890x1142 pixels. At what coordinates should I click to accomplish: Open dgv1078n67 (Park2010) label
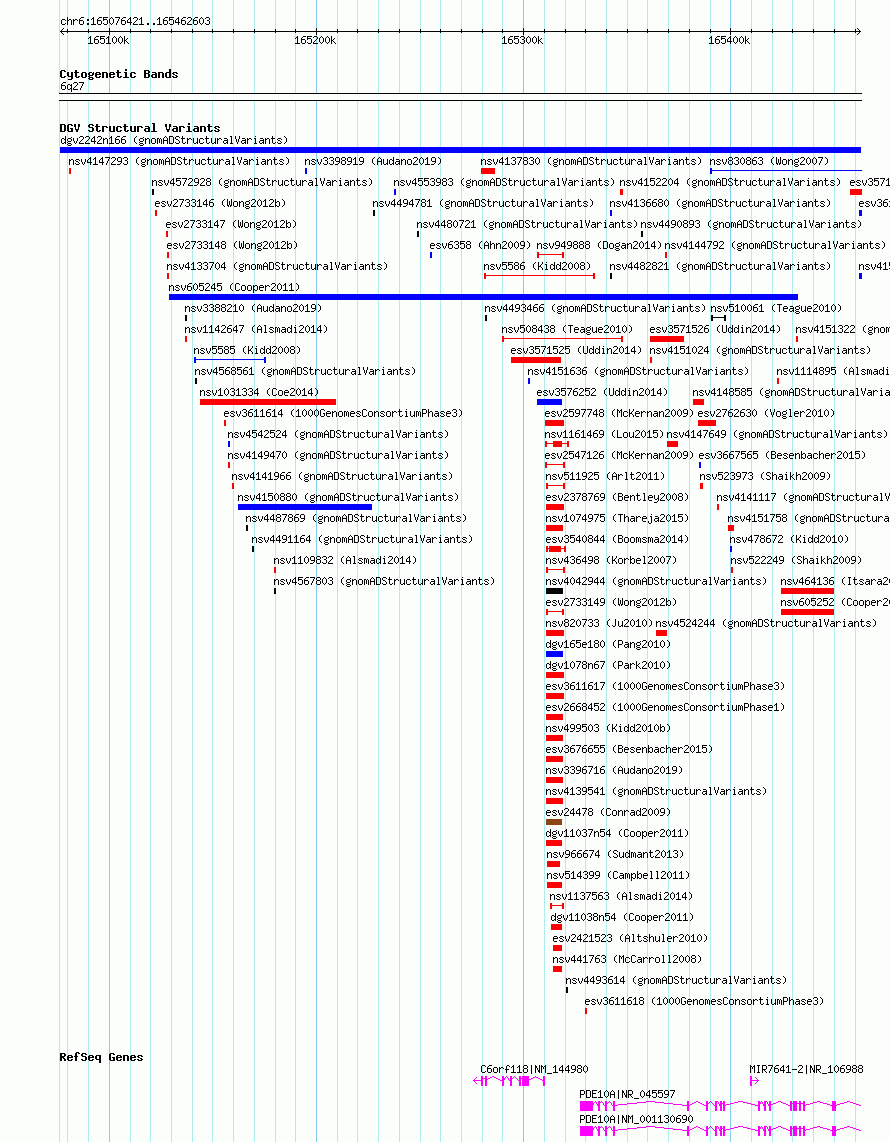point(608,666)
